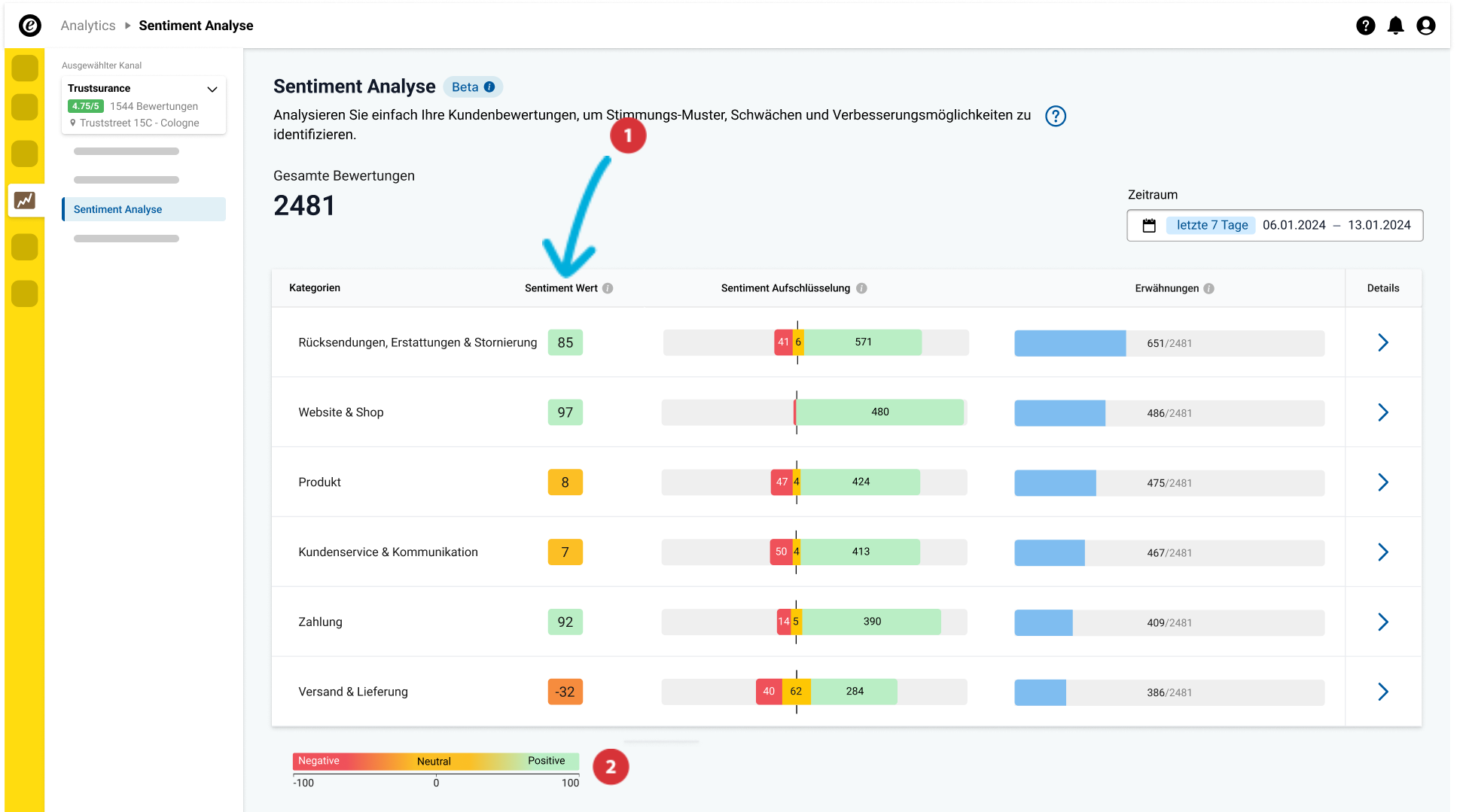
Task: Click the Positive end of legend scale
Action: (x=546, y=761)
